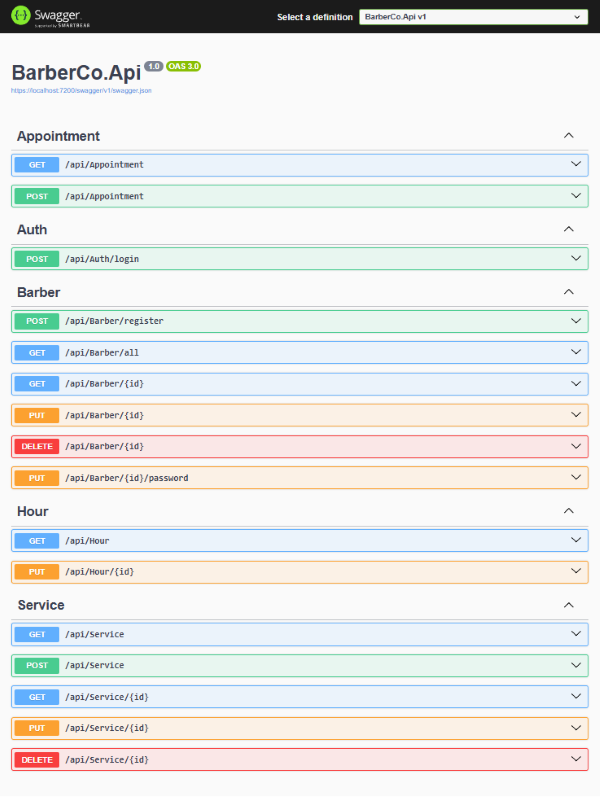This screenshot has width=600, height=797.
Task: Click the arrow on GET /api/Barber/all
Action: (x=575, y=353)
